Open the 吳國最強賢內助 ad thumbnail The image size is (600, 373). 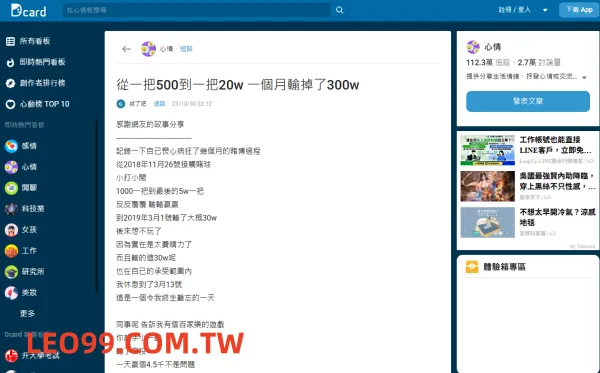pyautogui.click(x=488, y=186)
